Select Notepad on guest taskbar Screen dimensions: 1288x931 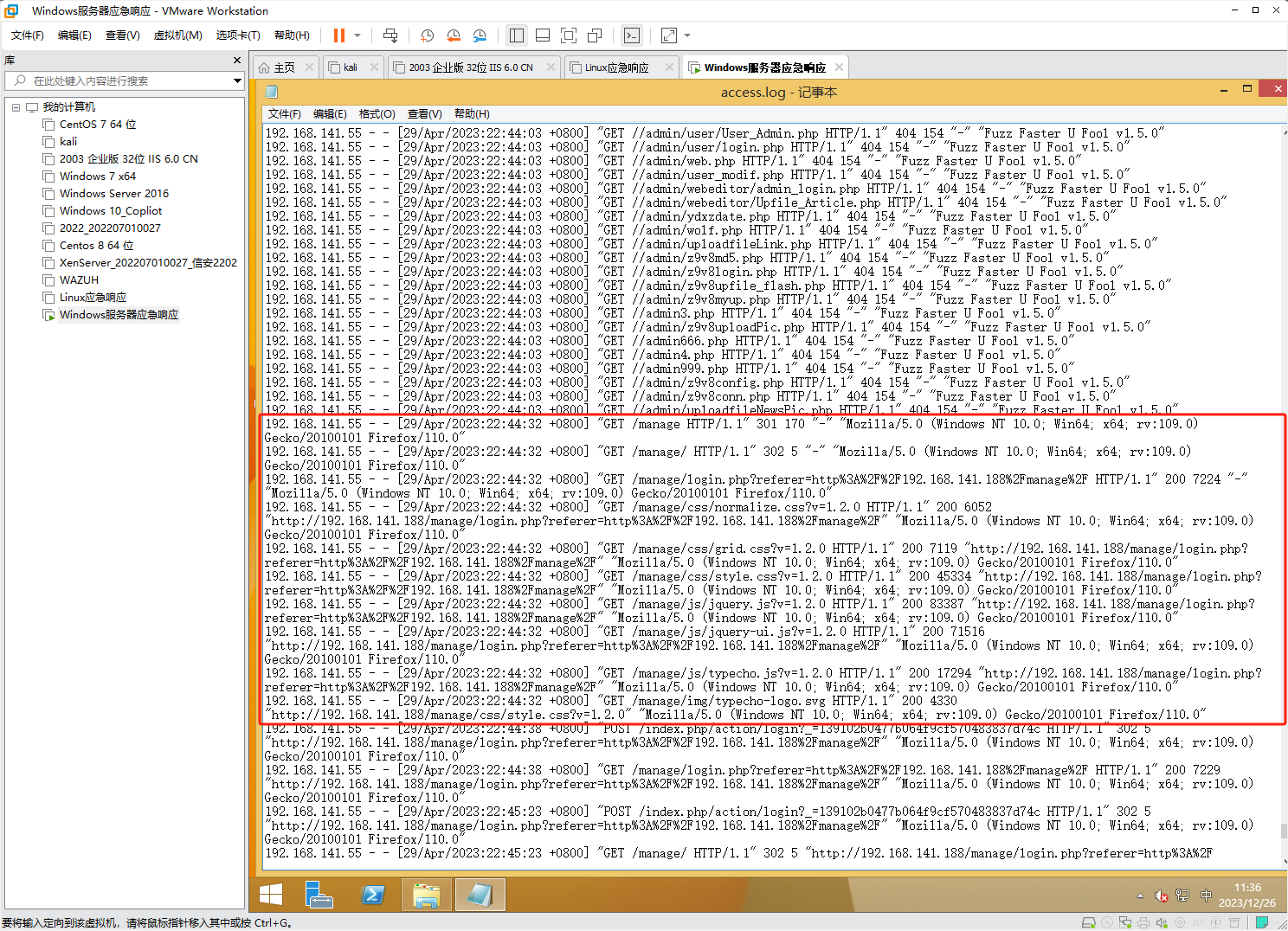(x=480, y=895)
